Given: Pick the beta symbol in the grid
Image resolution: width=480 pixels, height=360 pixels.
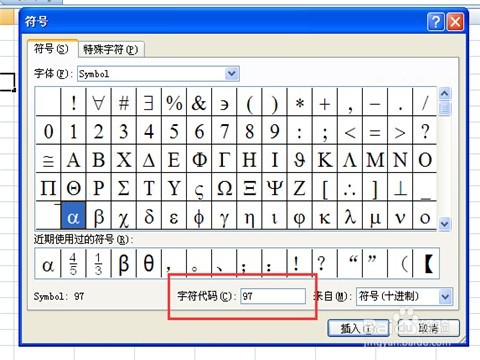Looking at the screenshot, I should click(99, 215).
